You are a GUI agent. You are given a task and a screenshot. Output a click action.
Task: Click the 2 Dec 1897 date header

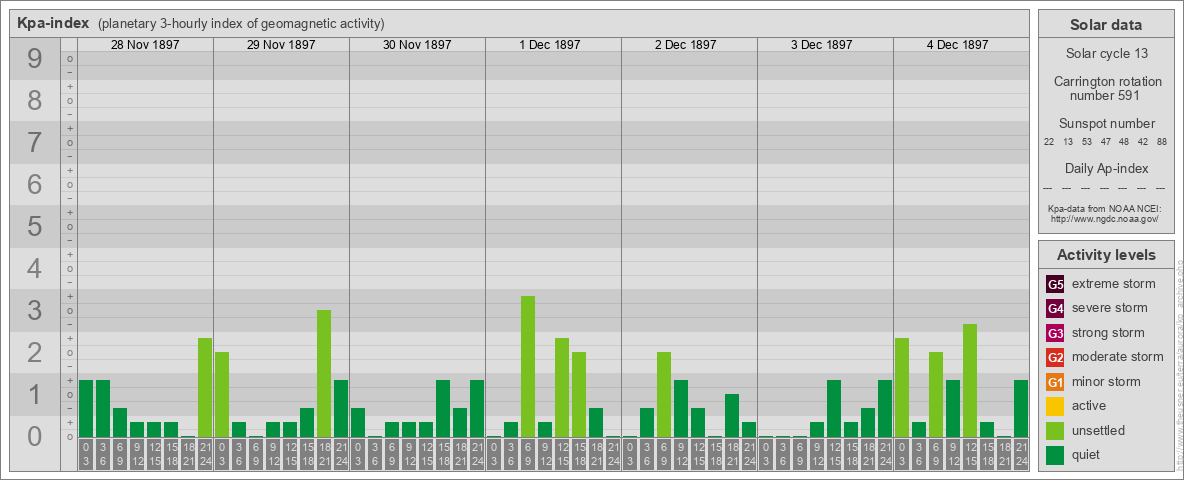click(x=686, y=45)
